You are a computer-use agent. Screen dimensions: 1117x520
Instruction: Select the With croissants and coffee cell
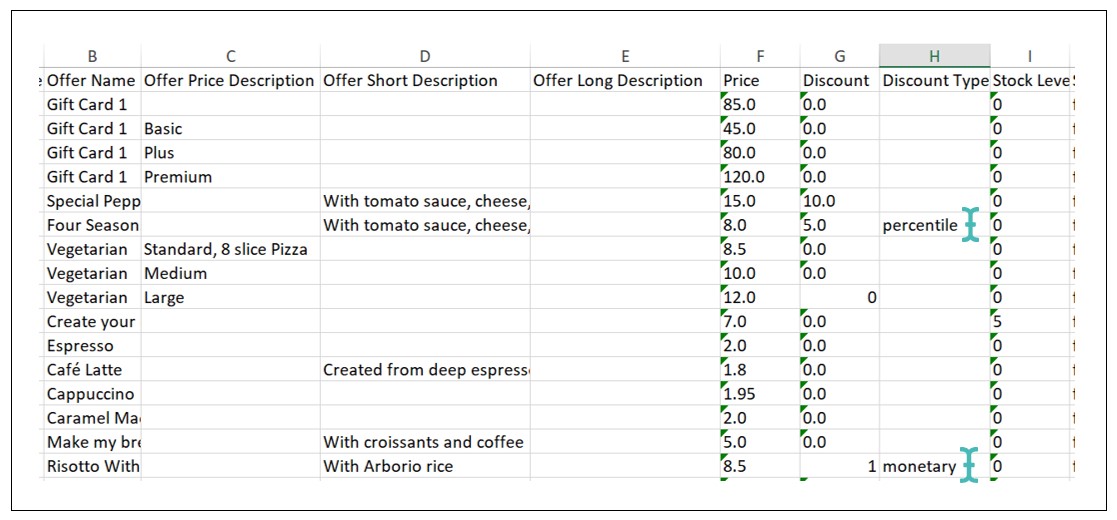[x=424, y=442]
